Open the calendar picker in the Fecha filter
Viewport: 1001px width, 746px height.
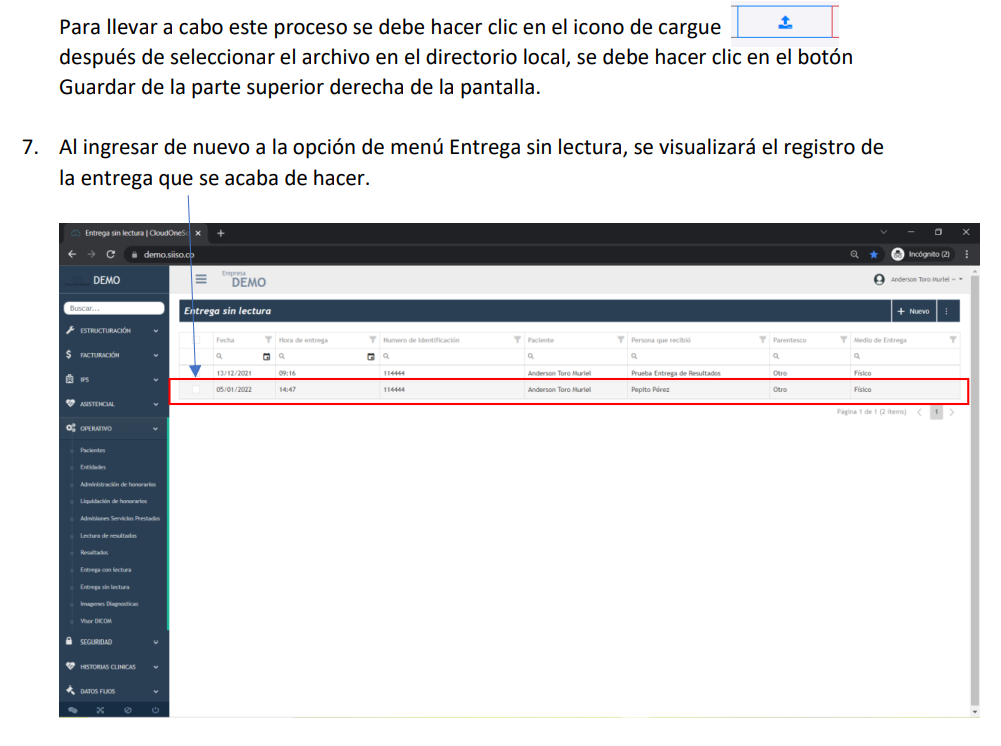[x=267, y=356]
